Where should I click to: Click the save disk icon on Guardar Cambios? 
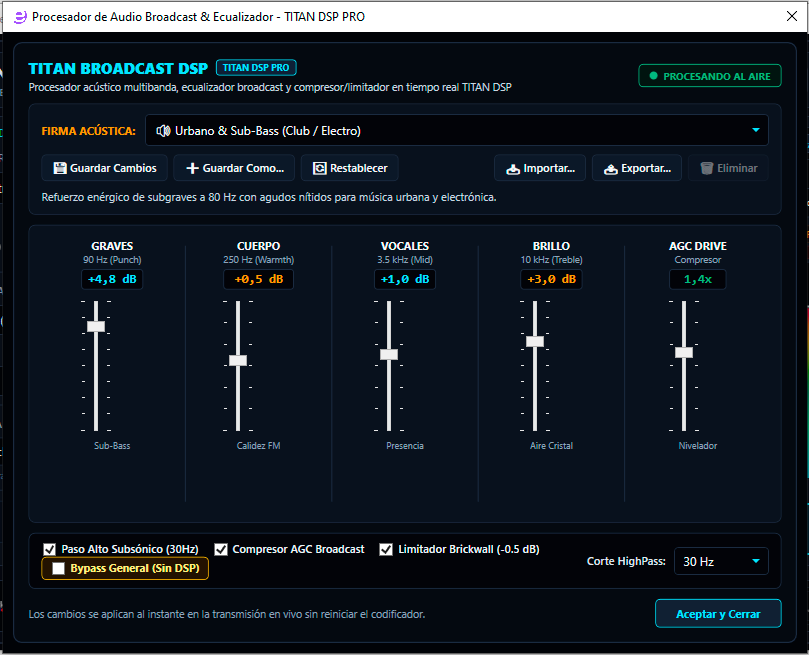tap(60, 168)
